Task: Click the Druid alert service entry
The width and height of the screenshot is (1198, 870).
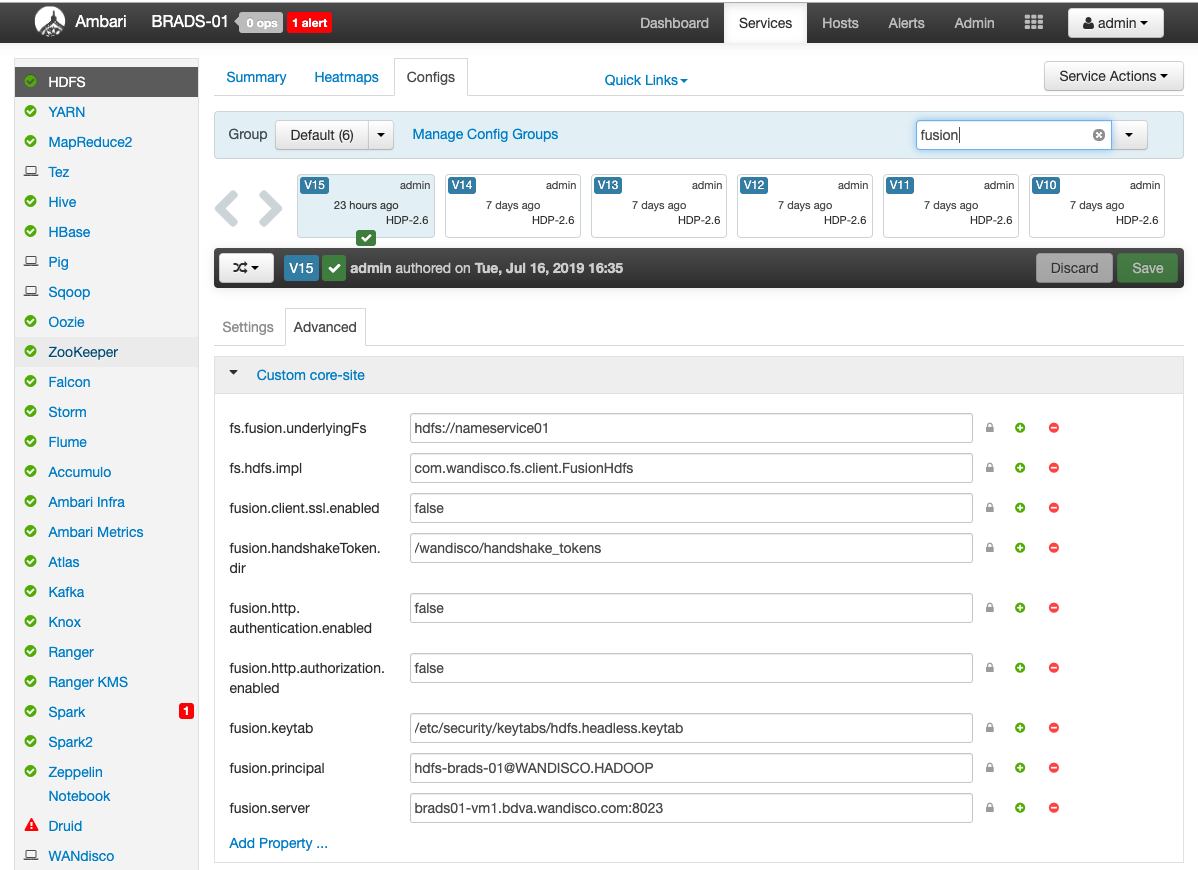Action: click(x=65, y=826)
